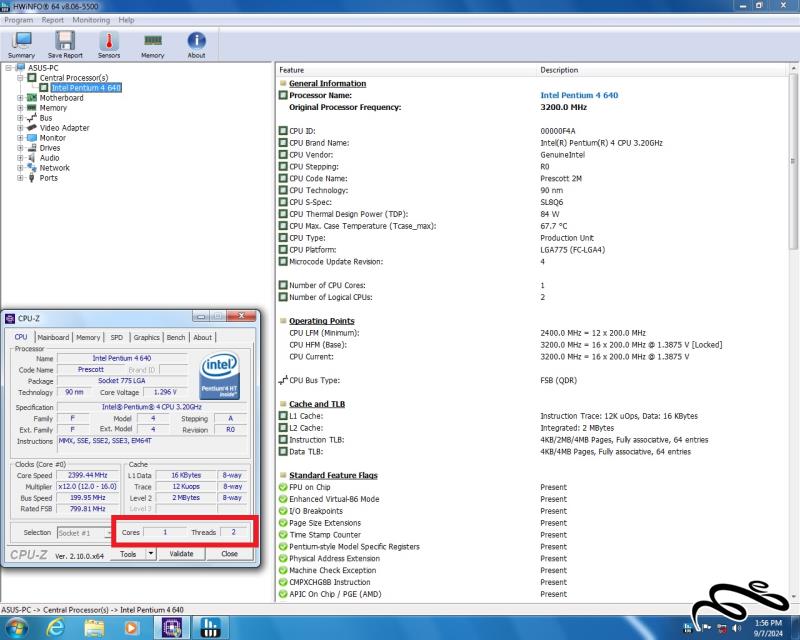
Task: Open the Summary view from HWiNFO toolbar
Action: coord(21,45)
